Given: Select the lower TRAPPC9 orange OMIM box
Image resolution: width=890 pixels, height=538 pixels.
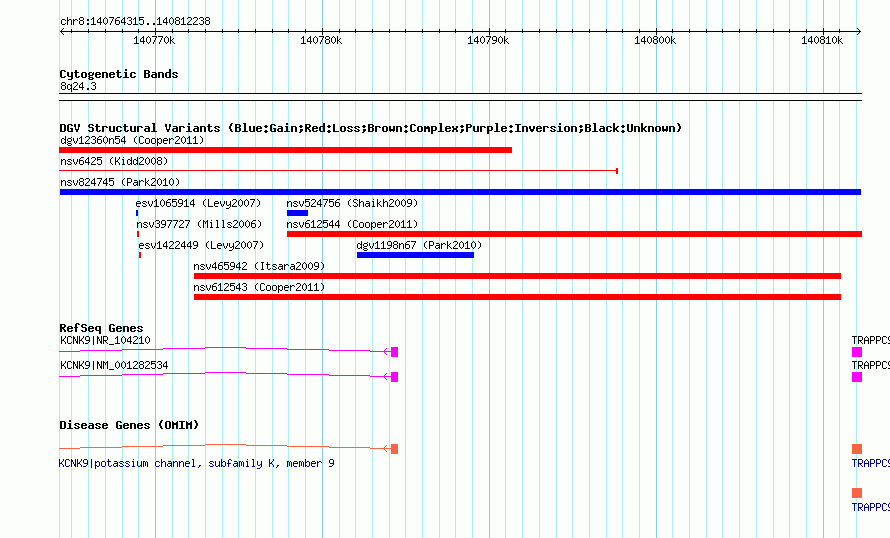Looking at the screenshot, I should point(857,493).
